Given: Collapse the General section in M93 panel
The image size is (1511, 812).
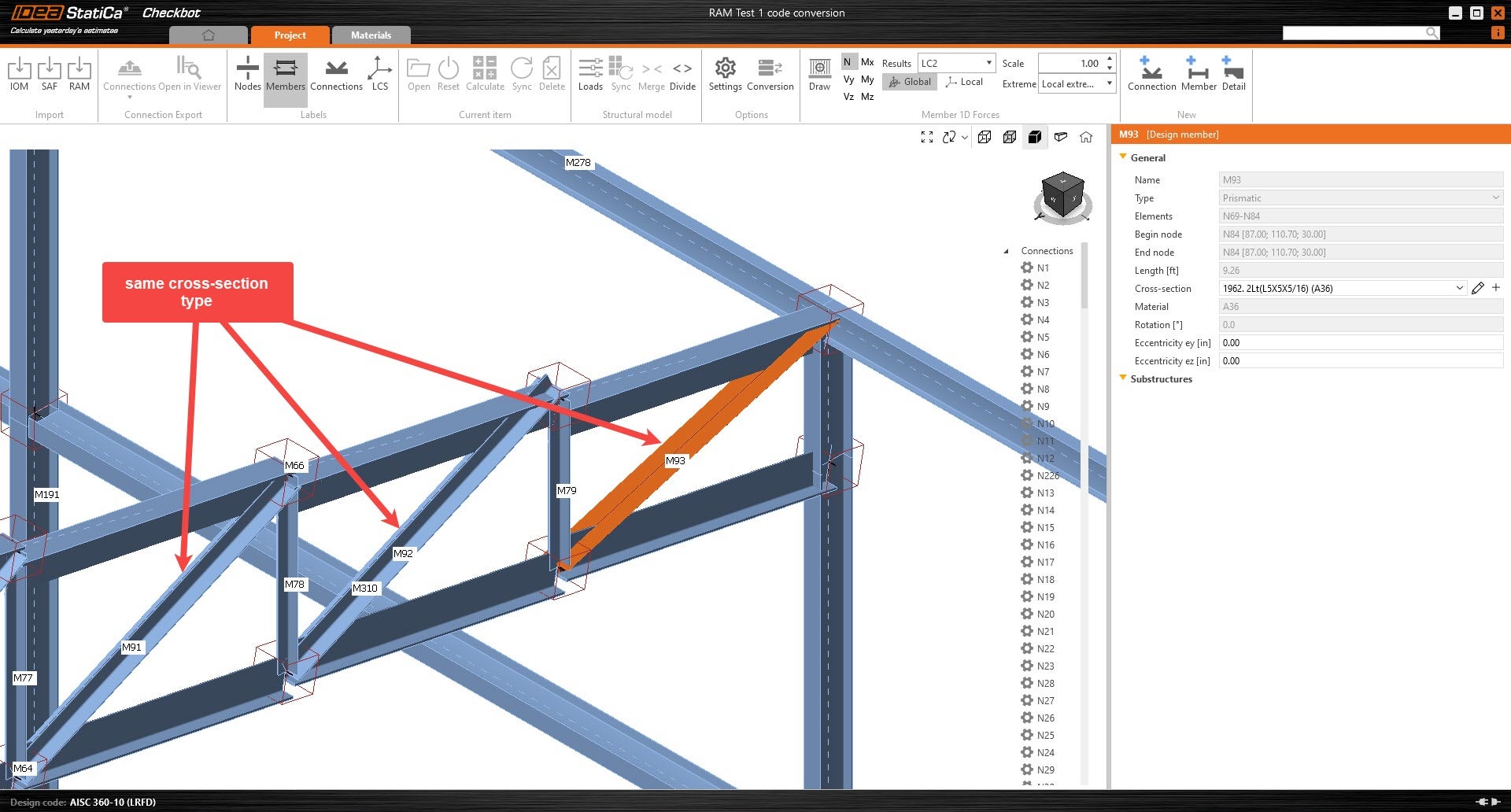Looking at the screenshot, I should (x=1123, y=157).
